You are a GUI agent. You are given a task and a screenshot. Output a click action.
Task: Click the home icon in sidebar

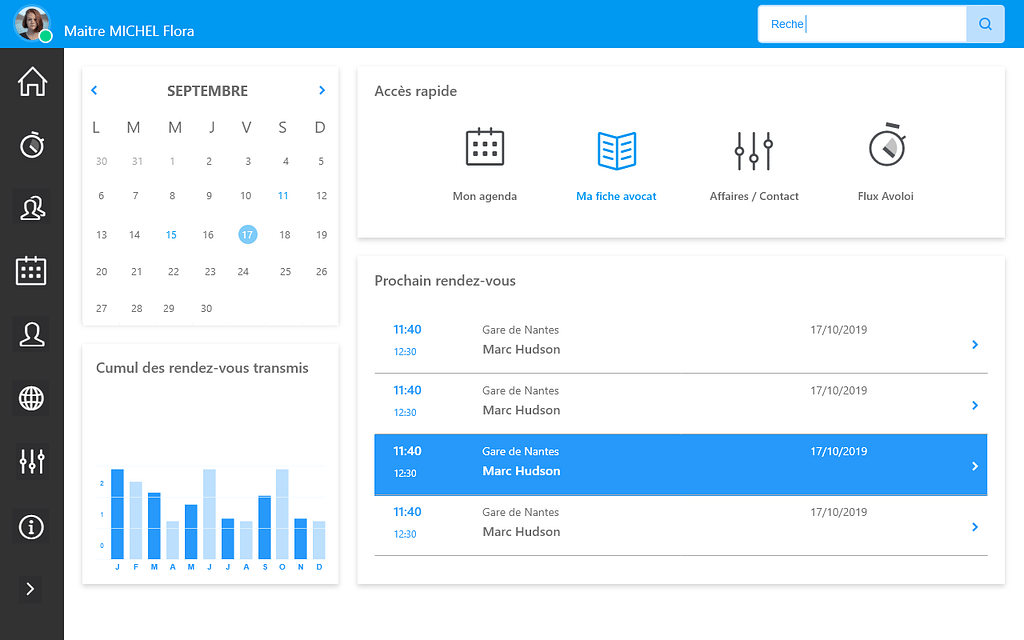32,82
